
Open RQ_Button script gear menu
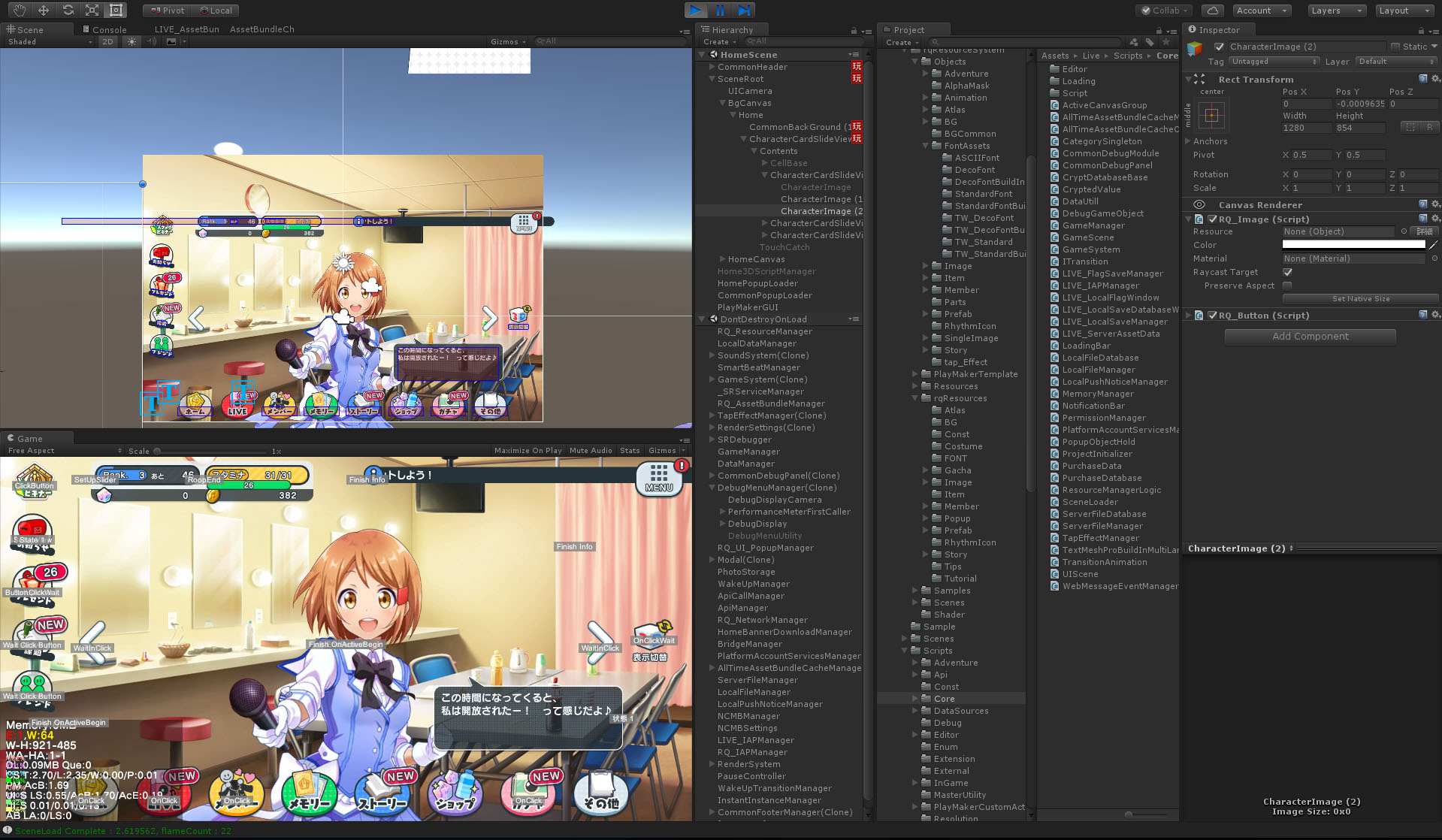pos(1435,315)
